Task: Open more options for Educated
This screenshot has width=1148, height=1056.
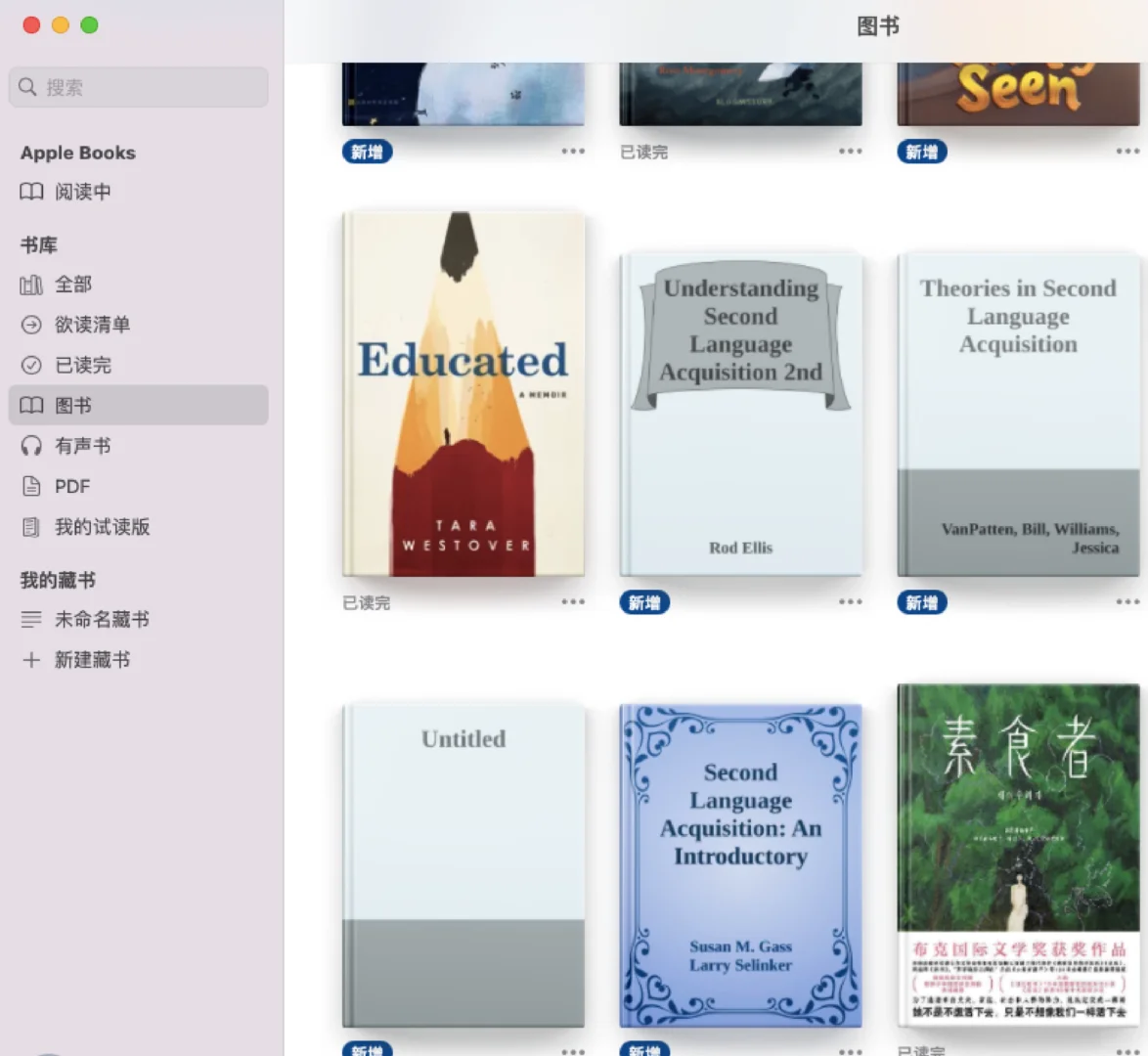Action: click(573, 602)
